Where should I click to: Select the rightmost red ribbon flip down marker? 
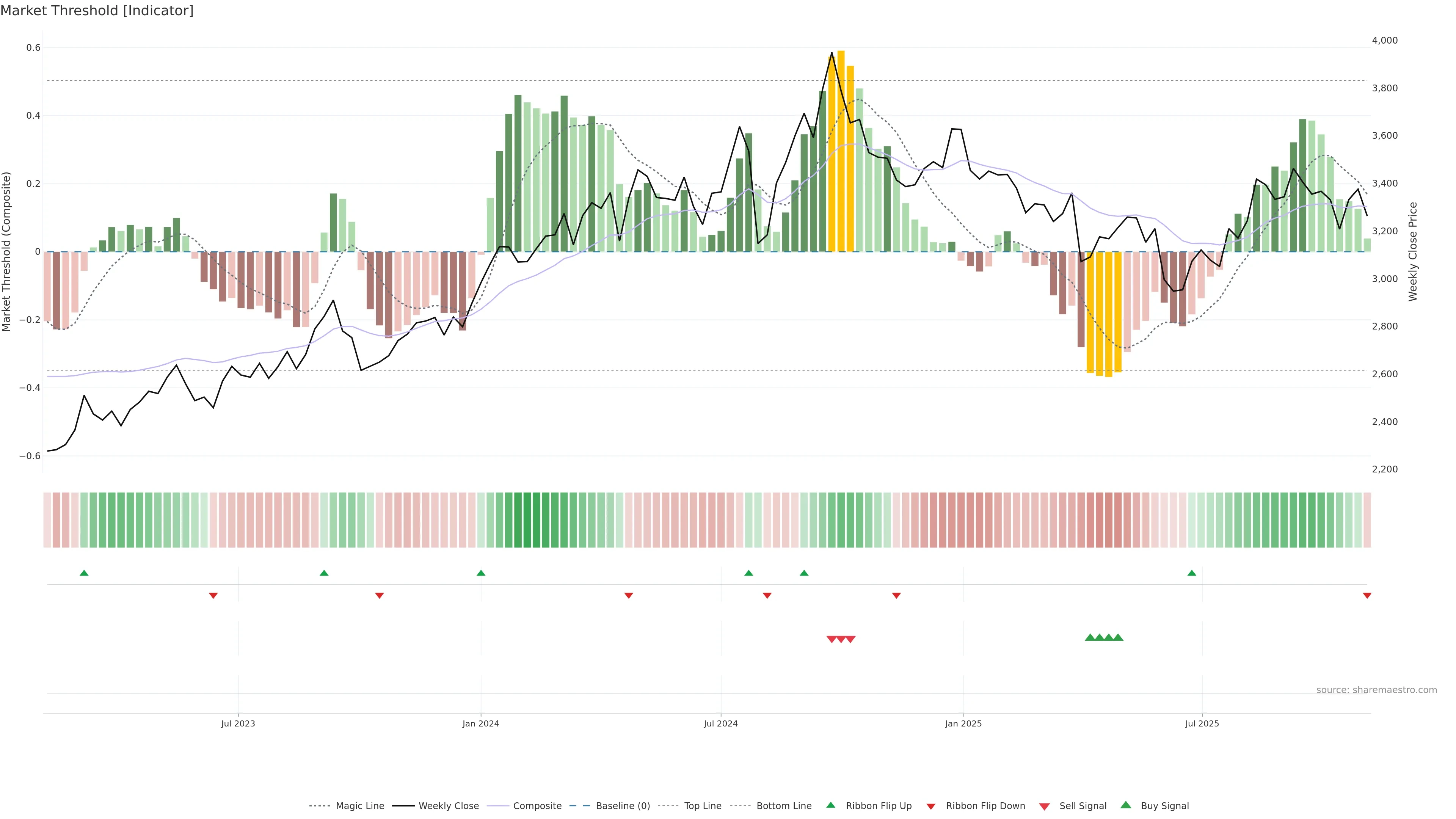pos(1367,595)
